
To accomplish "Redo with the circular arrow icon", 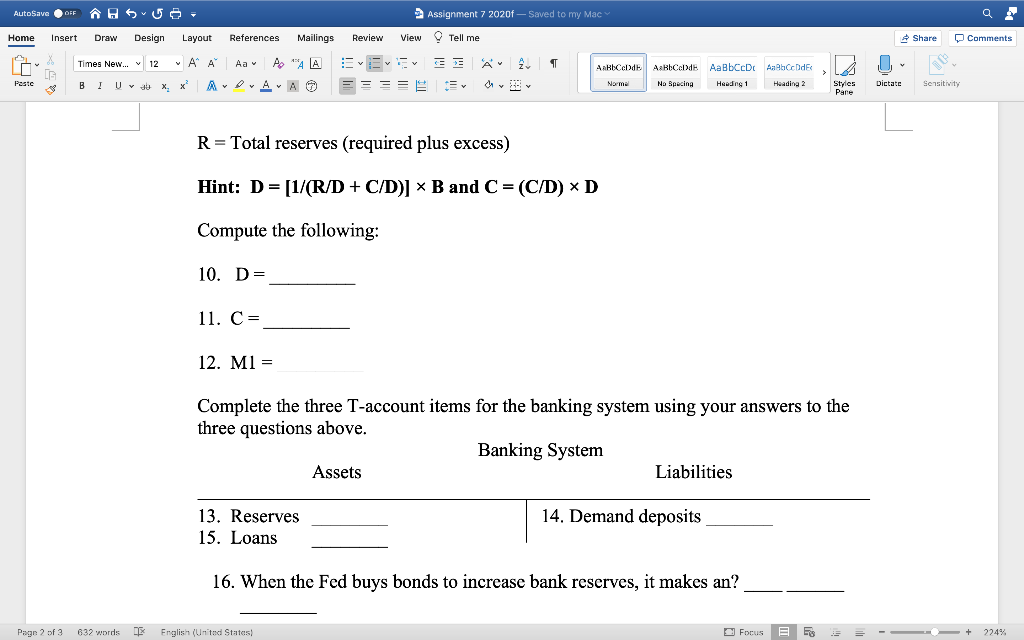I will (x=157, y=13).
